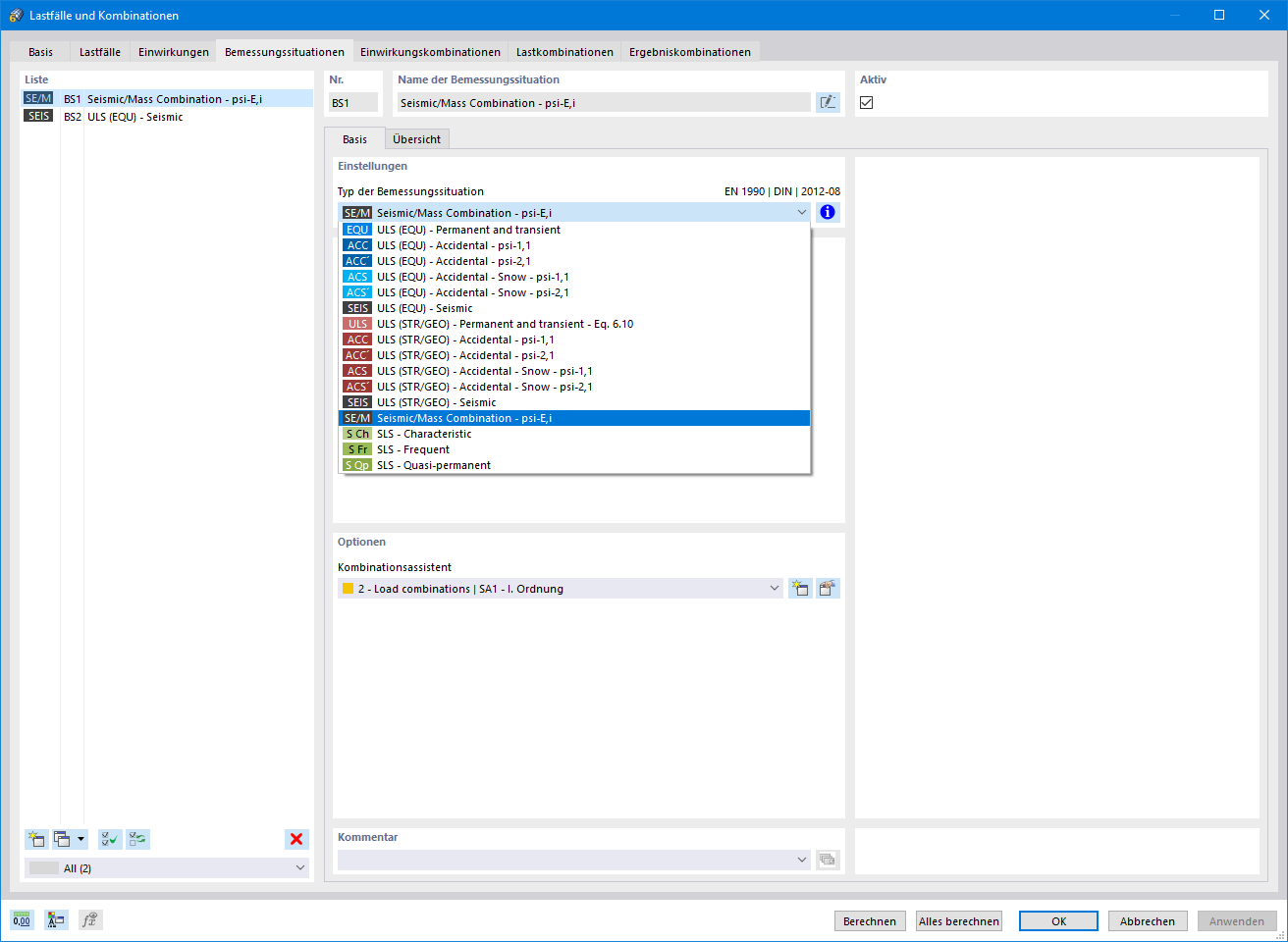Confirm the dialog with OK
This screenshot has height=942, width=1288.
(1058, 920)
